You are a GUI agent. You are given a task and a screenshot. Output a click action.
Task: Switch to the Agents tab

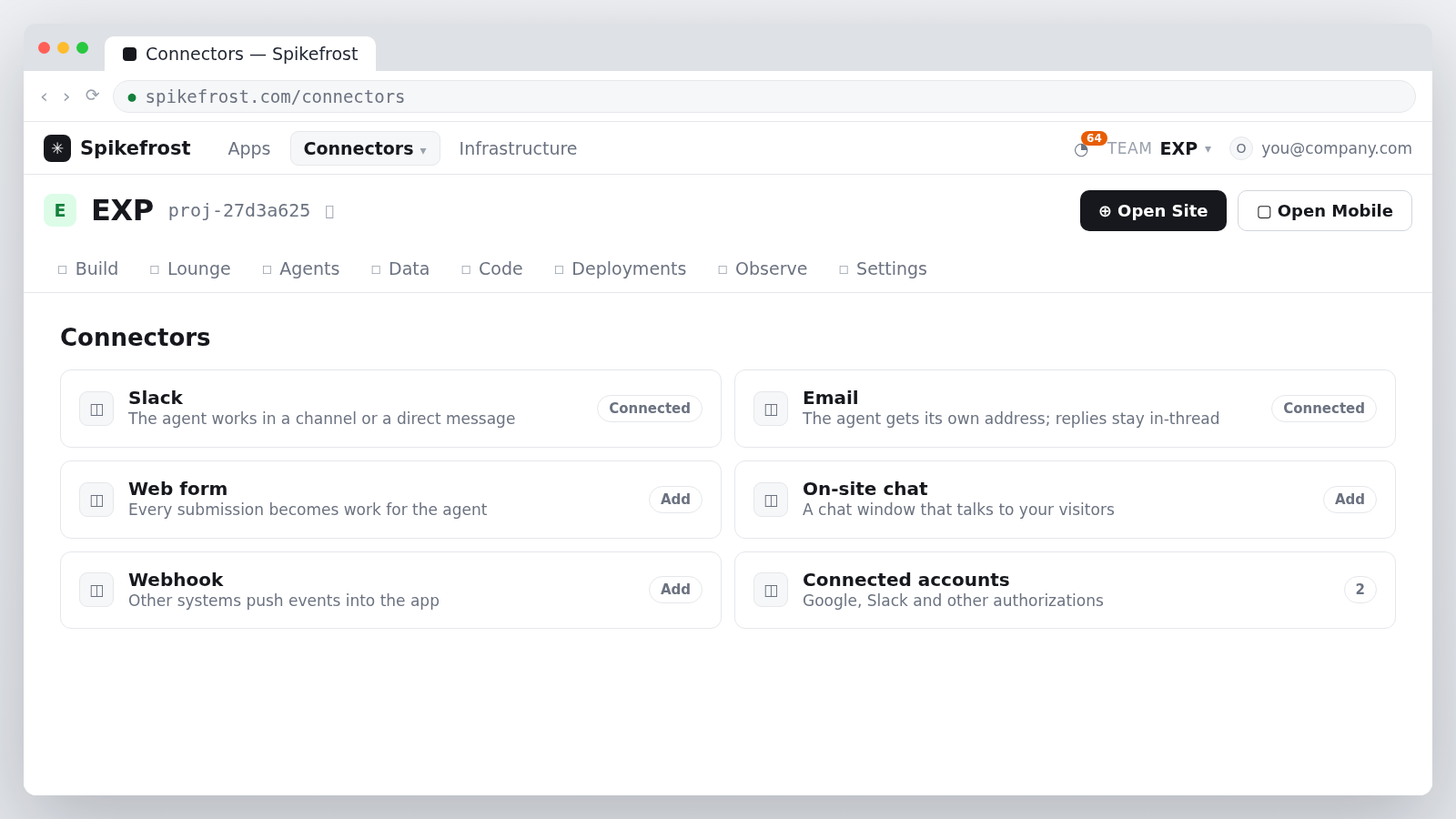point(301,268)
